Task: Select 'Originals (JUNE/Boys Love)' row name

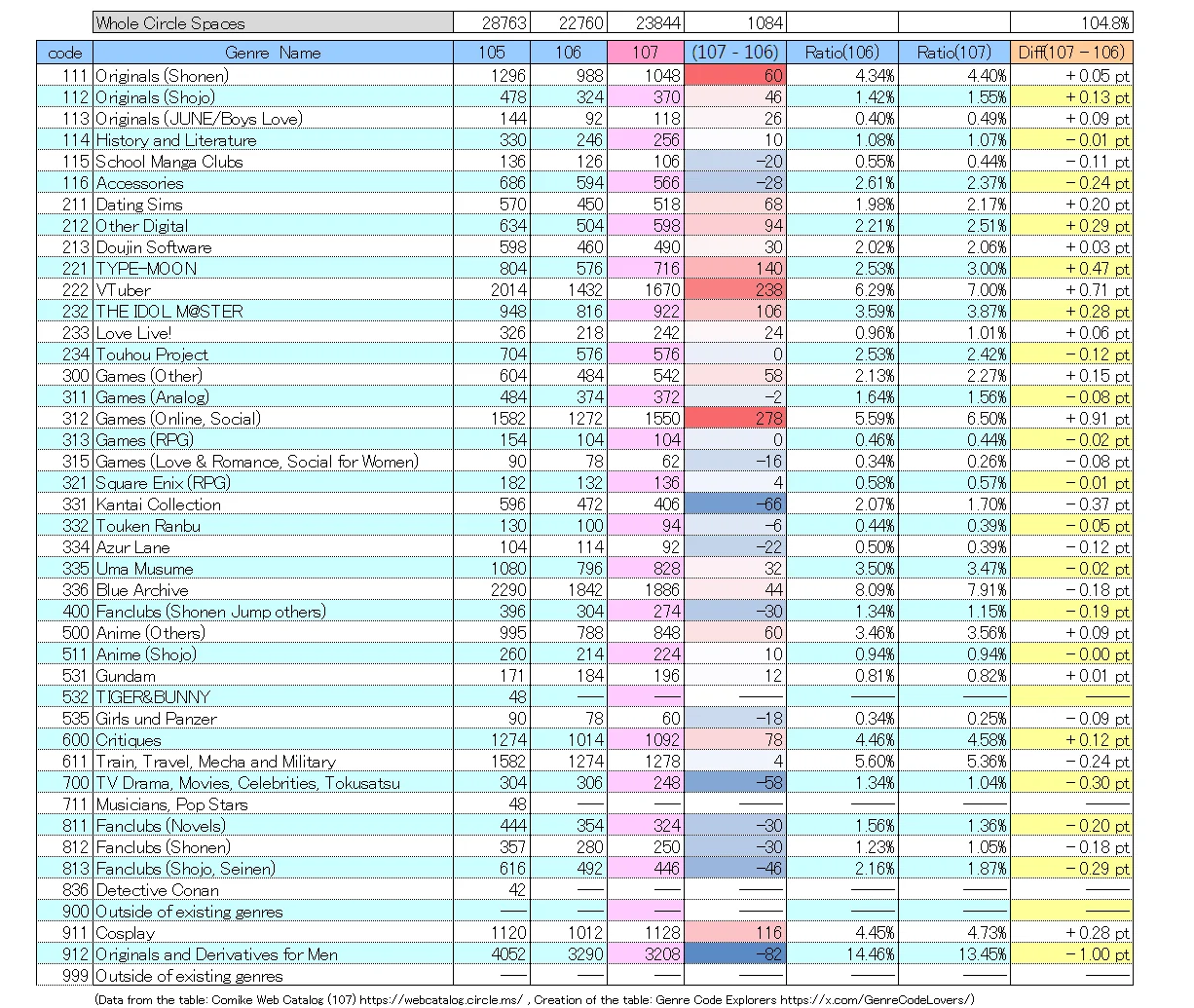Action: pyautogui.click(x=273, y=119)
